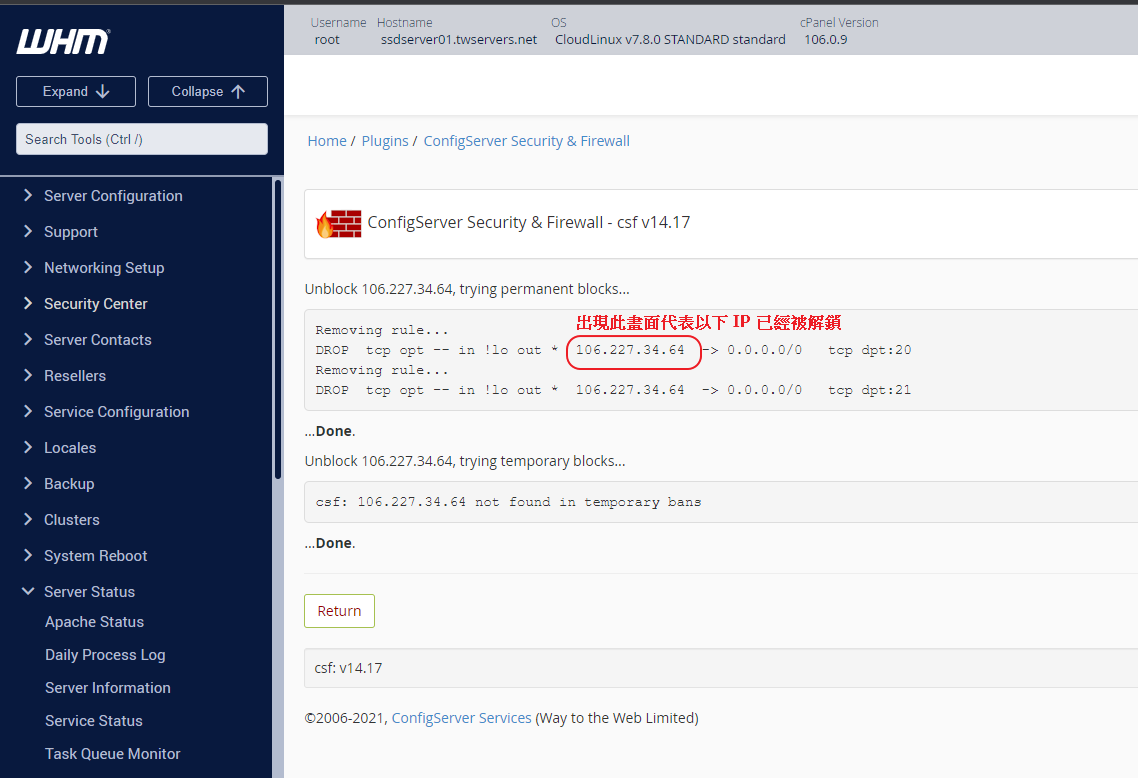Open ConfigServer Security & Firewall breadcrumb

pos(526,141)
